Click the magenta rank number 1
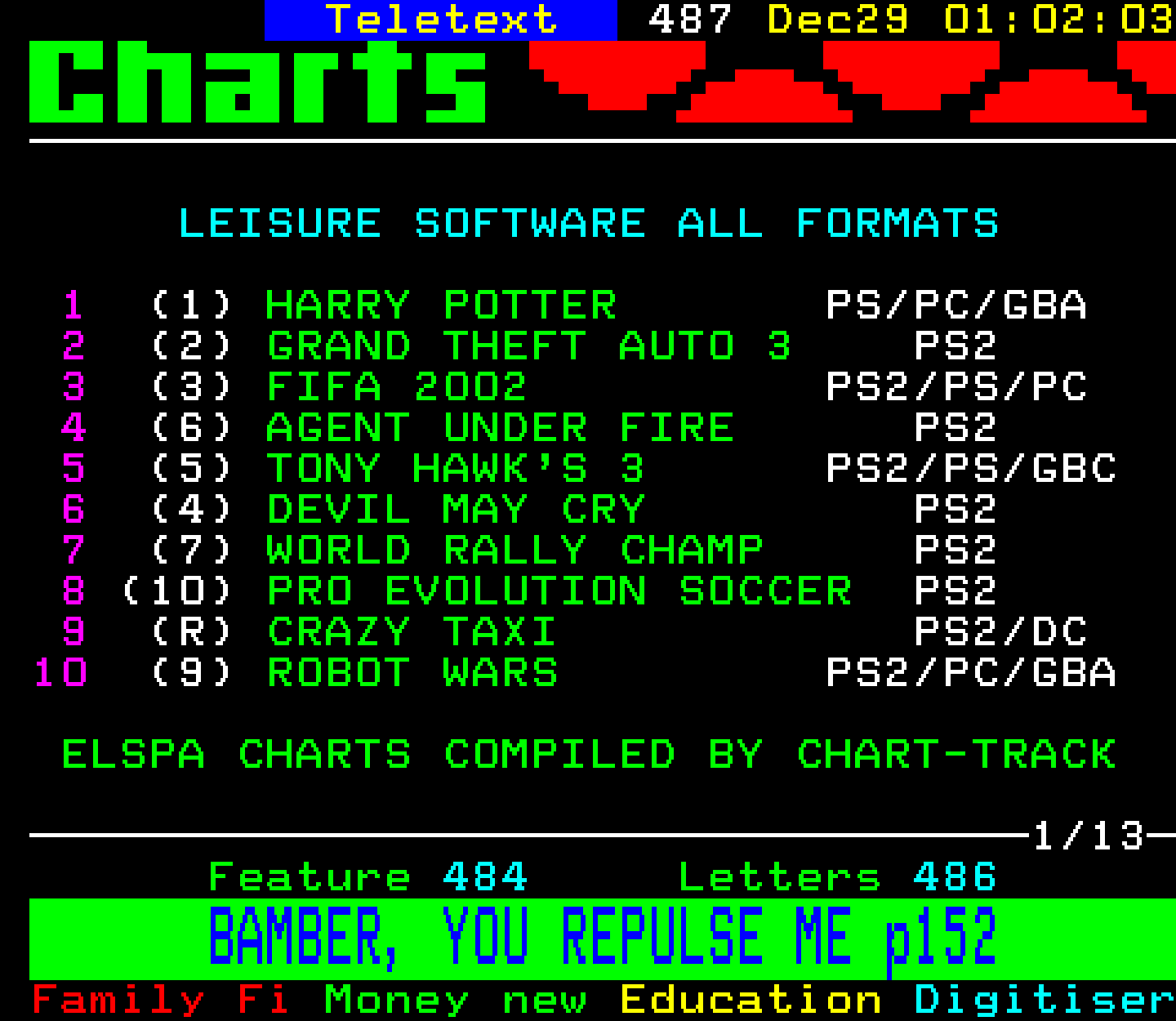 coord(73,305)
